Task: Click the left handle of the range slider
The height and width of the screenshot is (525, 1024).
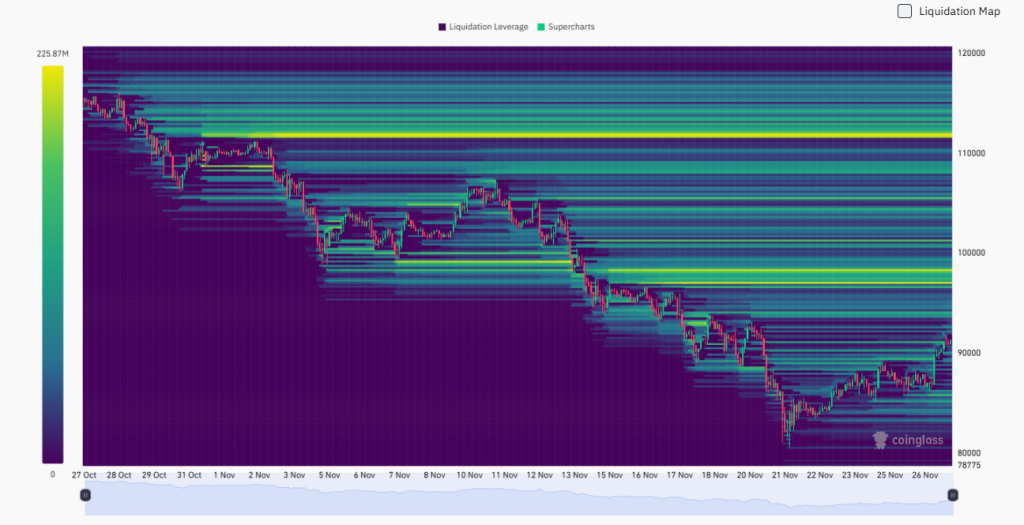Action: pyautogui.click(x=86, y=495)
